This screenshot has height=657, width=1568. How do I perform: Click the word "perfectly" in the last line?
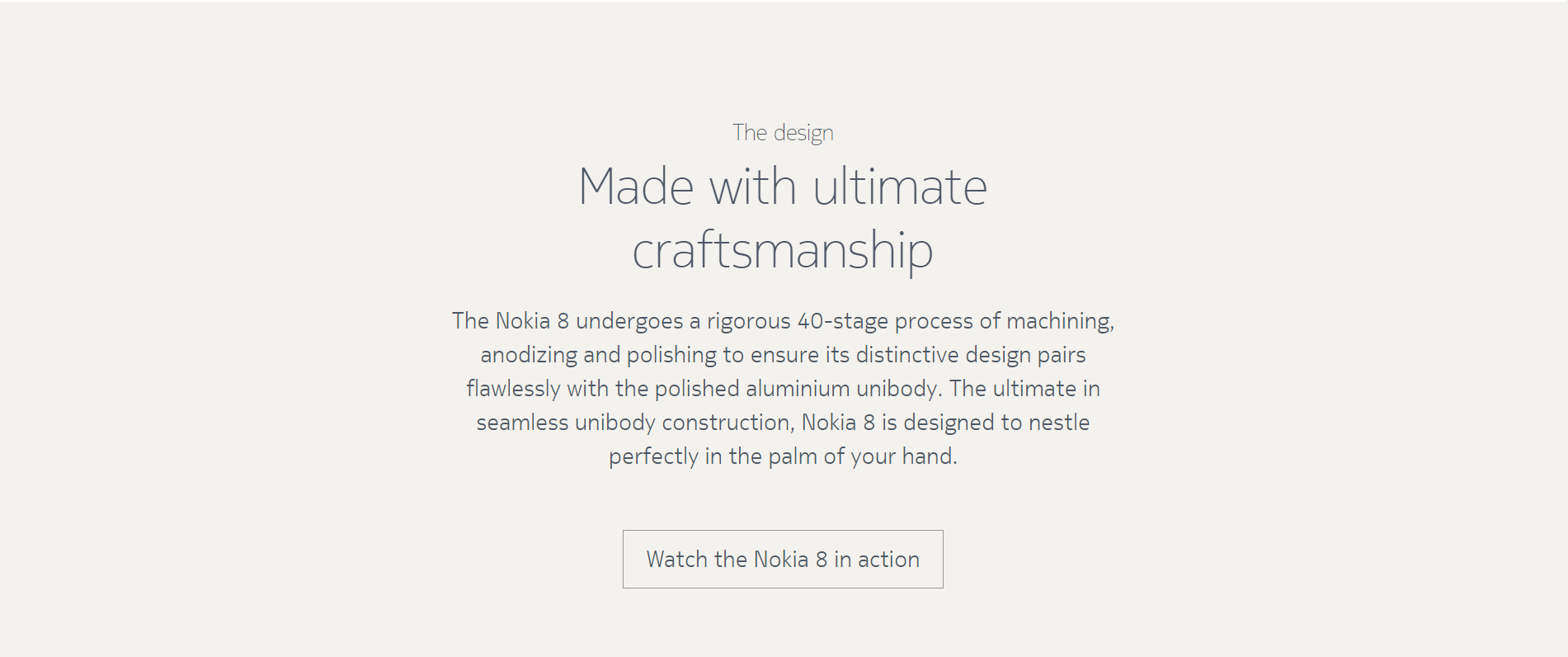click(653, 456)
